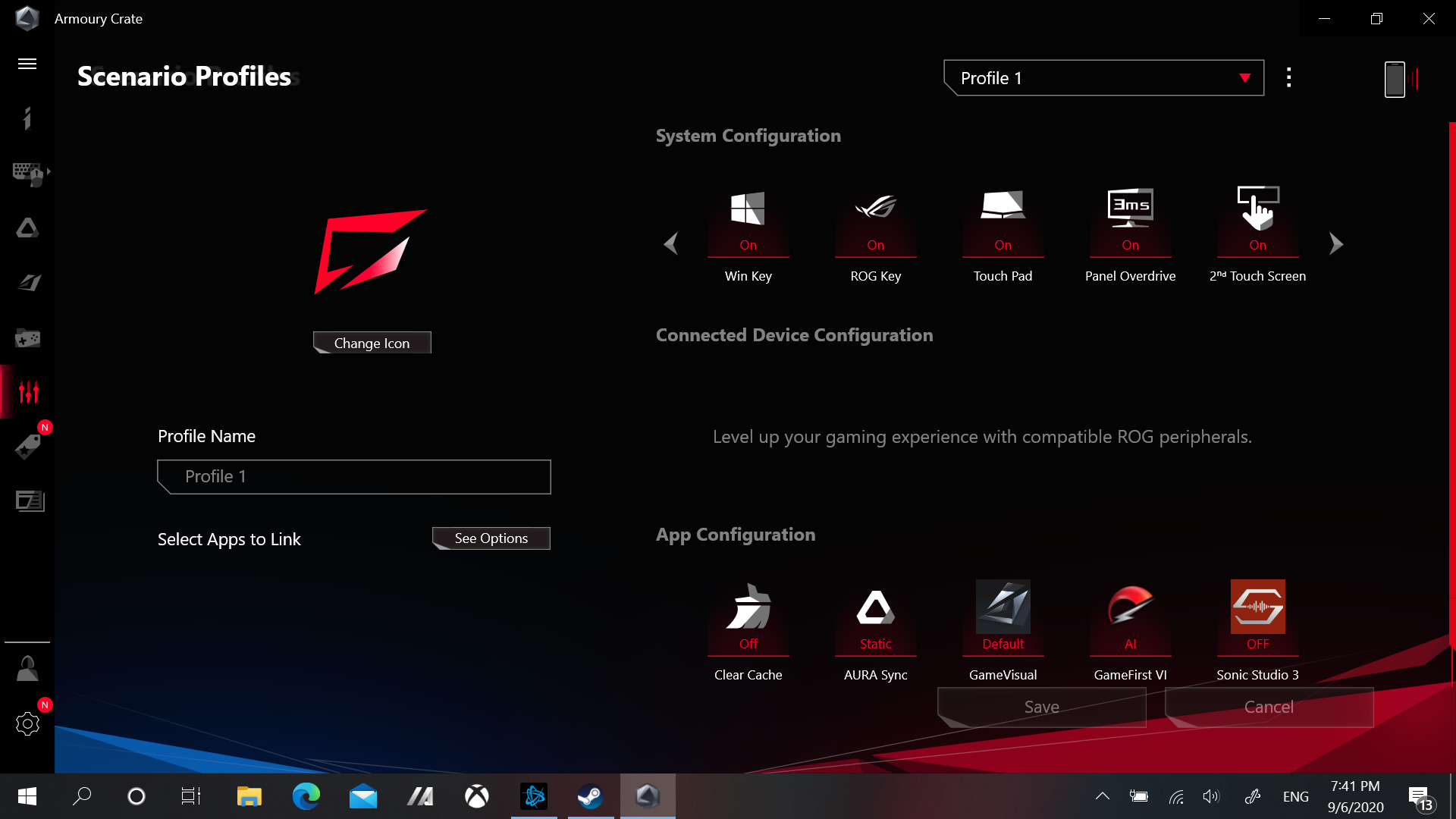This screenshot has height=819, width=1456.
Task: Open Cortana from the taskbar
Action: (136, 796)
